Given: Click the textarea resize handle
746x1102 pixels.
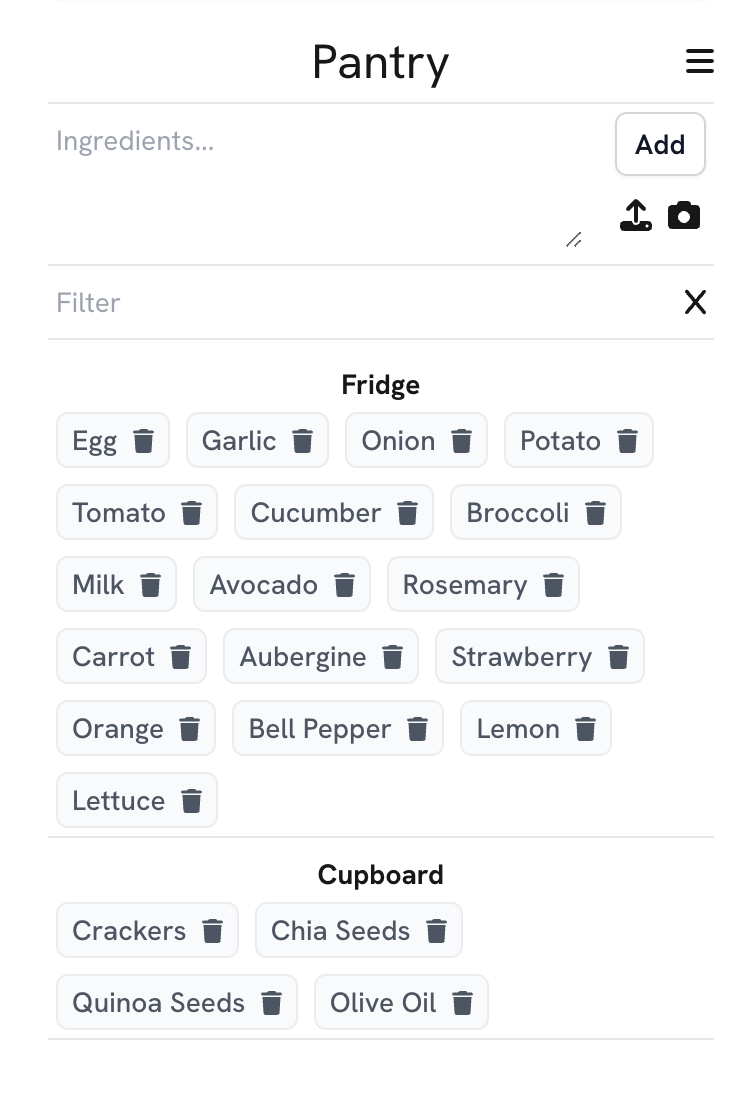Looking at the screenshot, I should point(574,240).
